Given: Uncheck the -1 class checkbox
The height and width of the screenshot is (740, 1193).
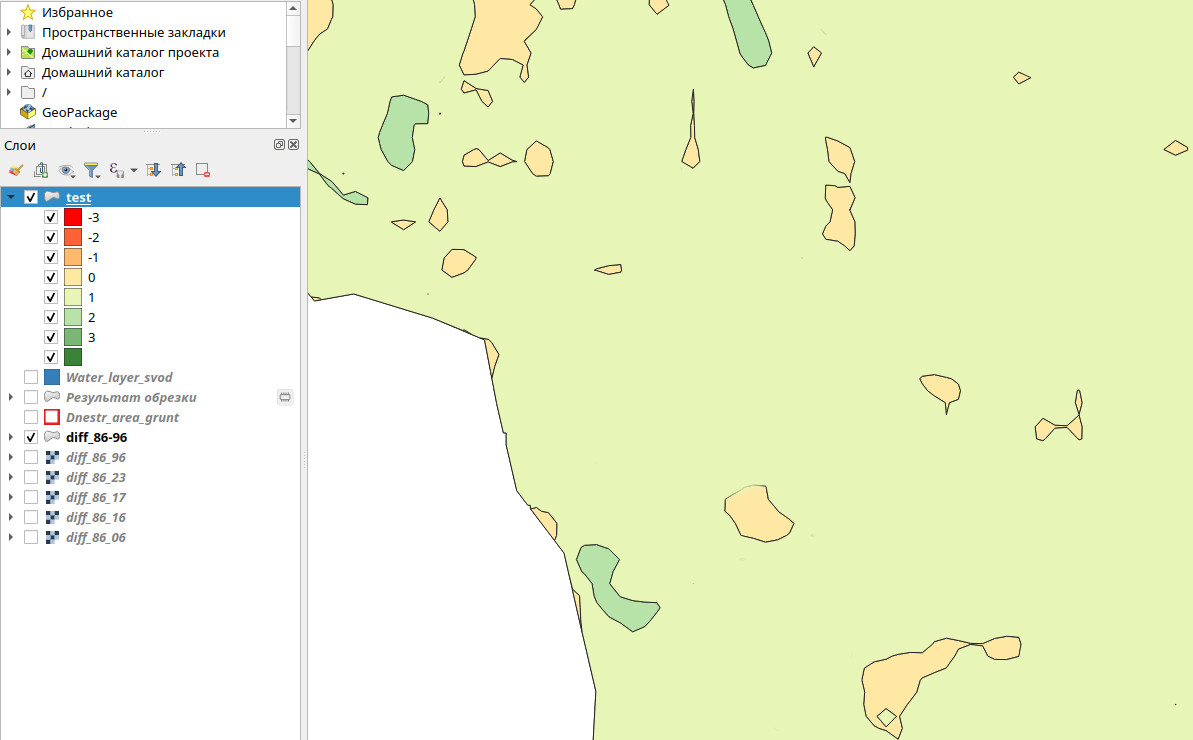Looking at the screenshot, I should (x=51, y=257).
